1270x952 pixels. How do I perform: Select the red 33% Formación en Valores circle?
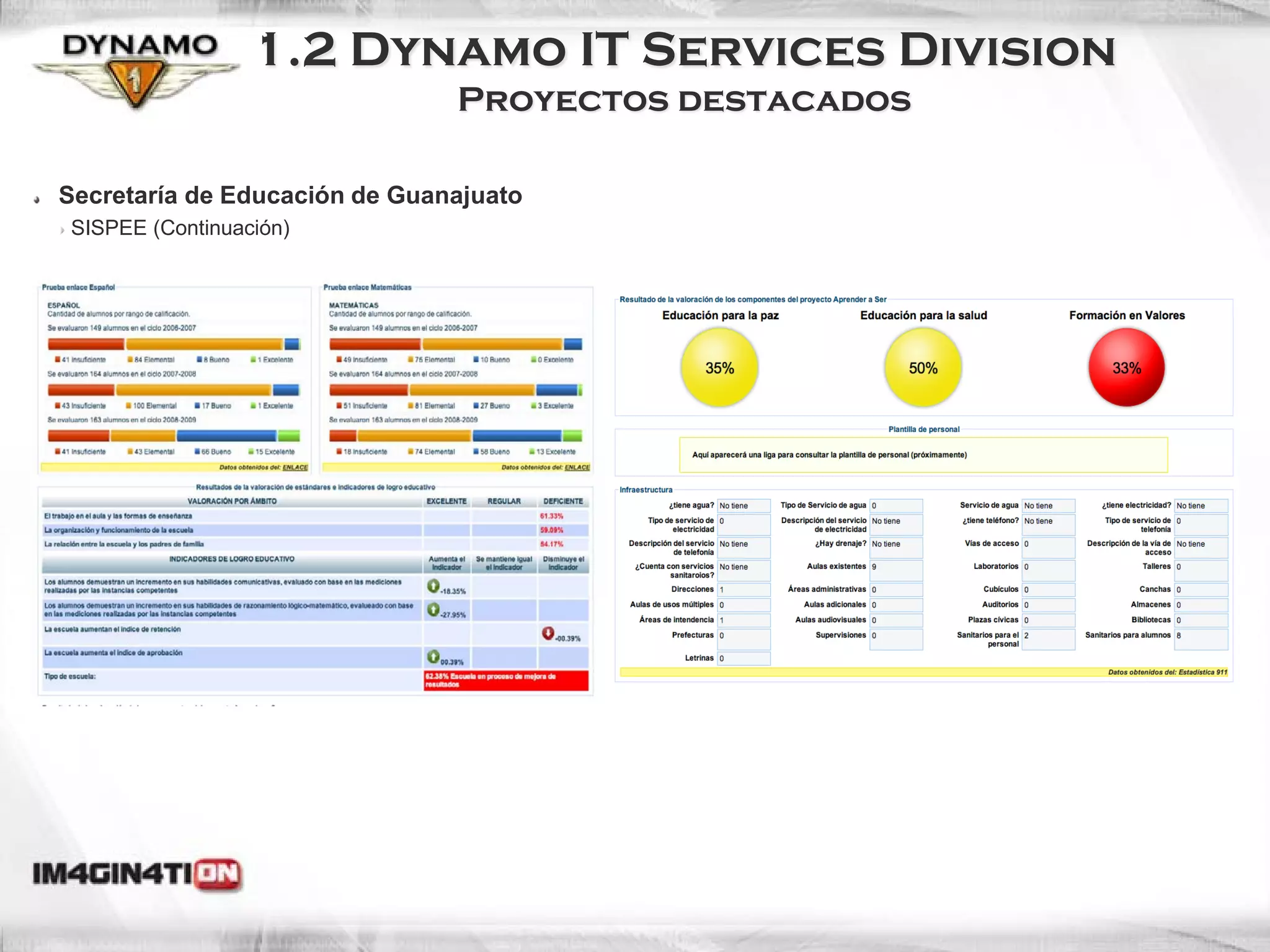[x=1126, y=367]
